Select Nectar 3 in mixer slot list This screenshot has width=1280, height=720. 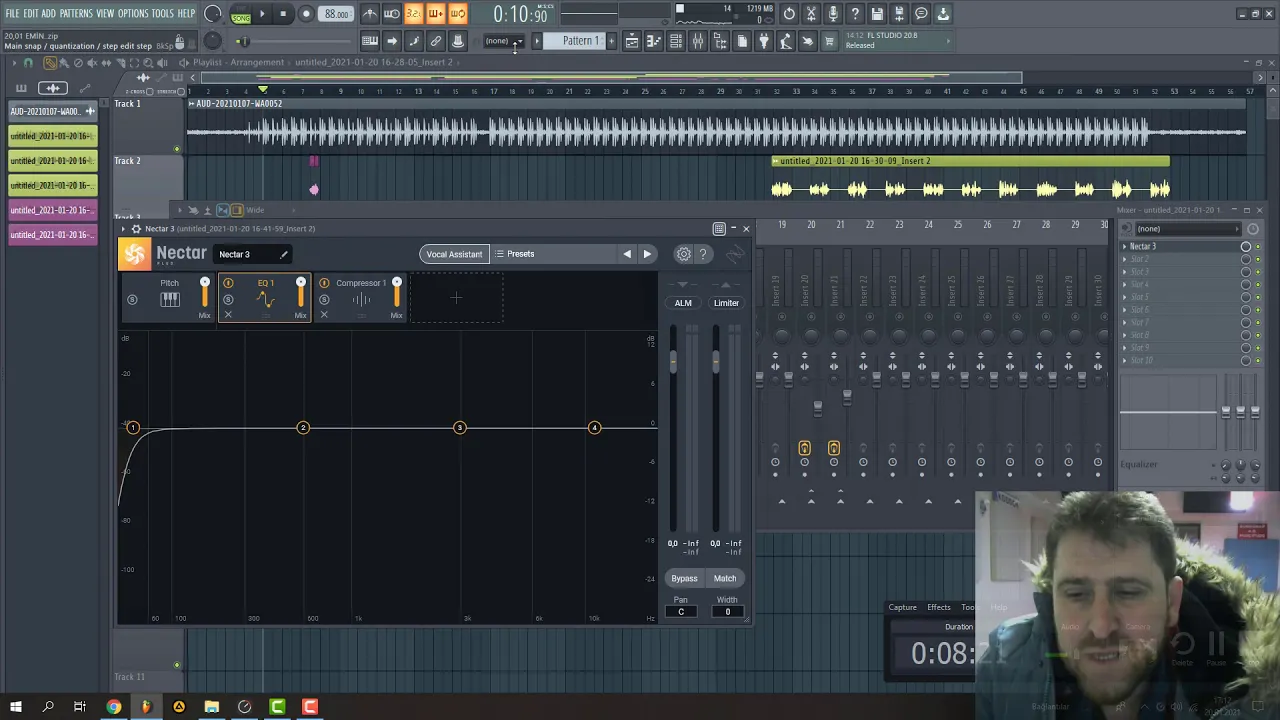[x=1143, y=246]
